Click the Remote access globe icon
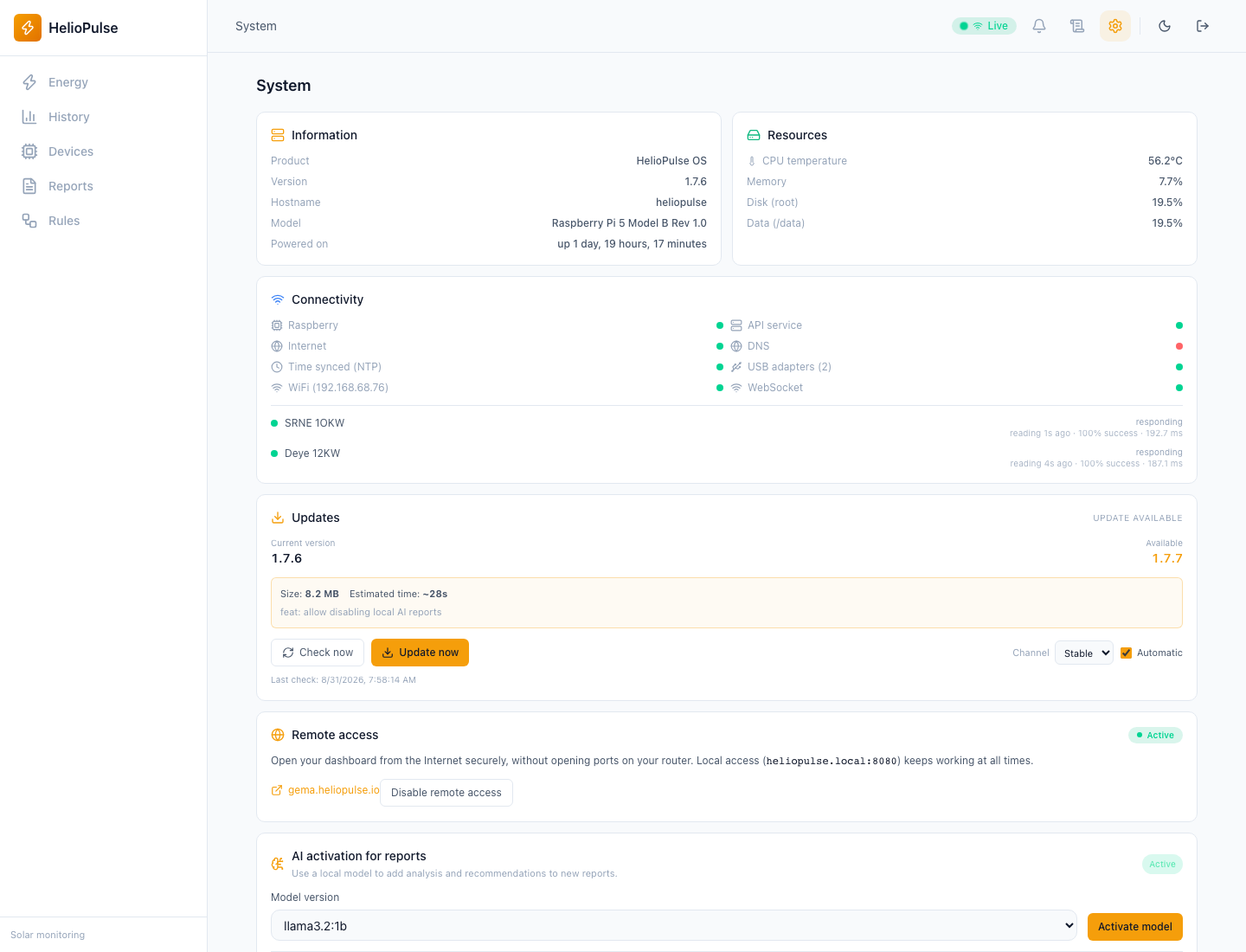This screenshot has width=1246, height=952. (278, 735)
